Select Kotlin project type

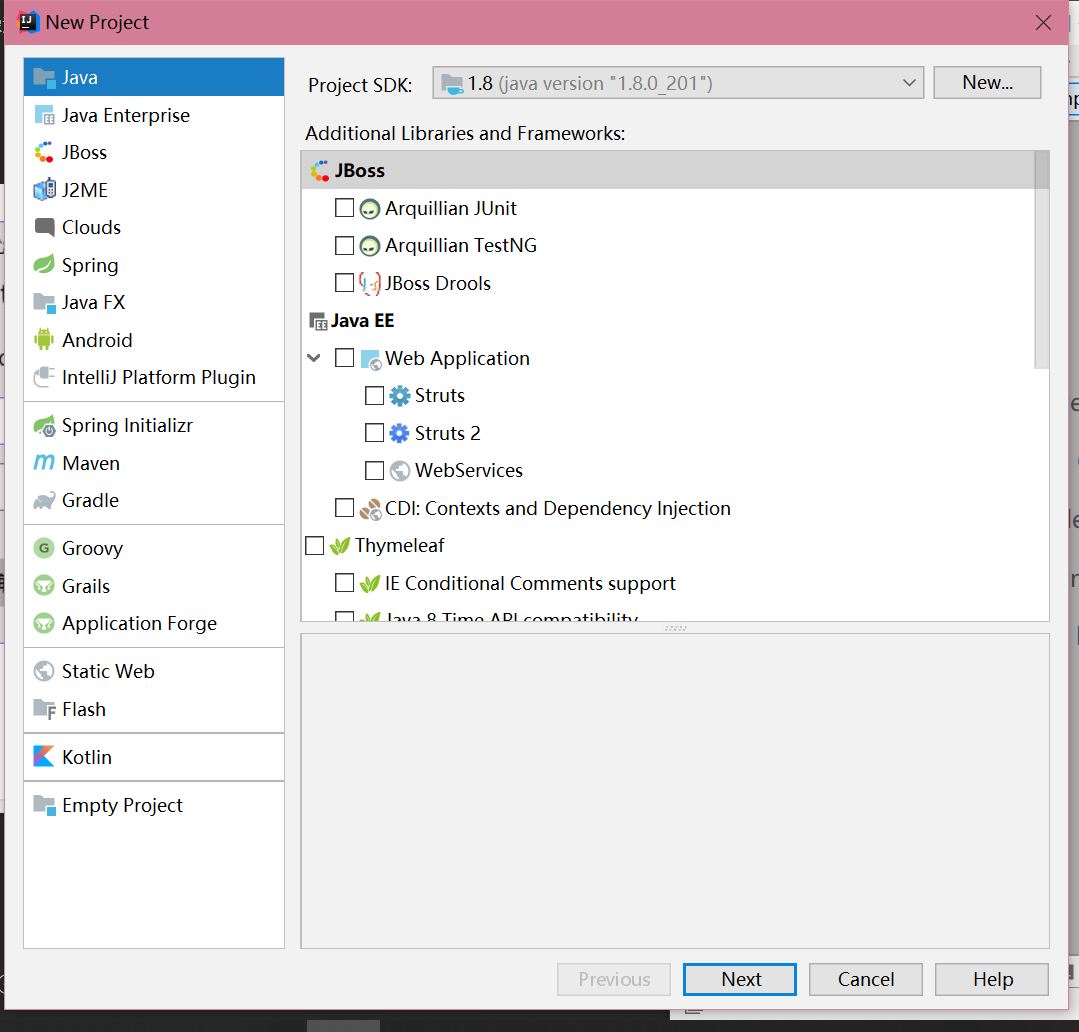point(154,757)
